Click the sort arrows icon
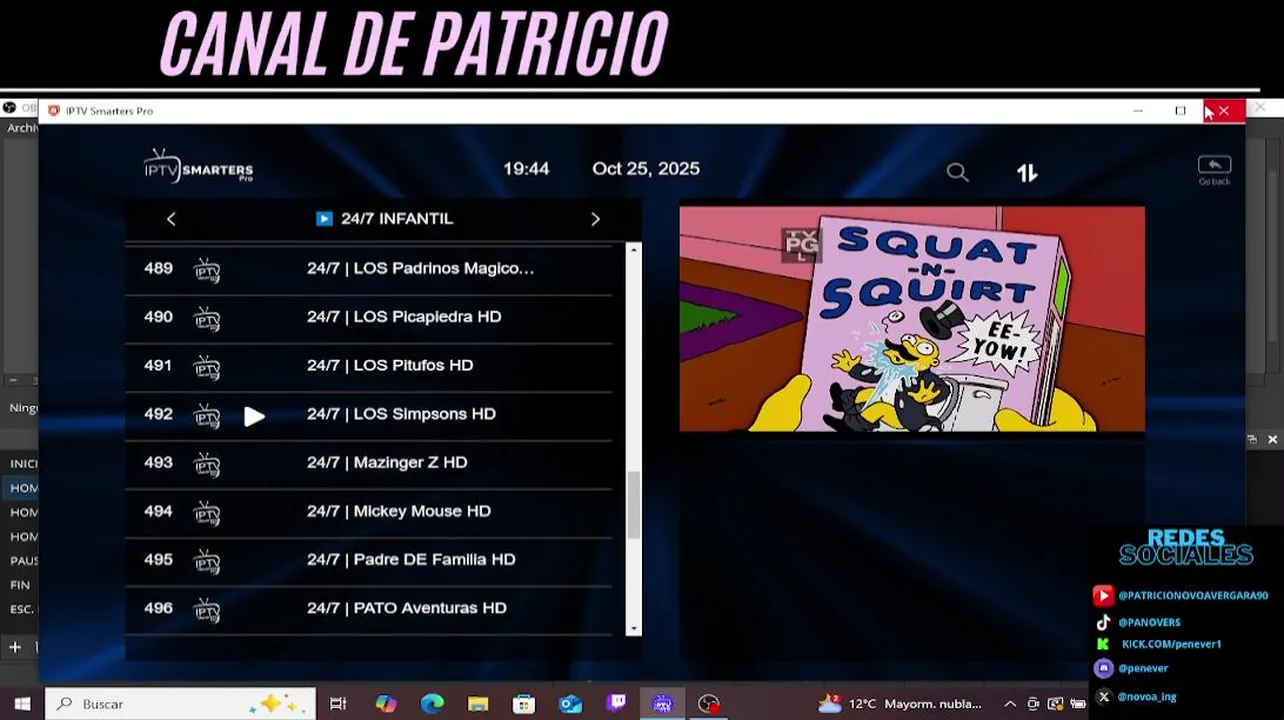1284x720 pixels. [x=1027, y=173]
